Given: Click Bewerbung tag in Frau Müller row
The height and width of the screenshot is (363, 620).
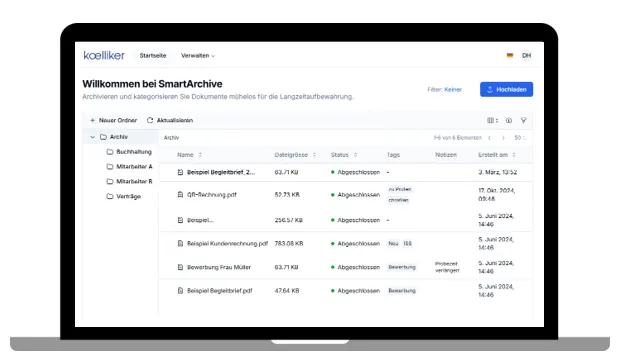Looking at the screenshot, I should 402,267.
